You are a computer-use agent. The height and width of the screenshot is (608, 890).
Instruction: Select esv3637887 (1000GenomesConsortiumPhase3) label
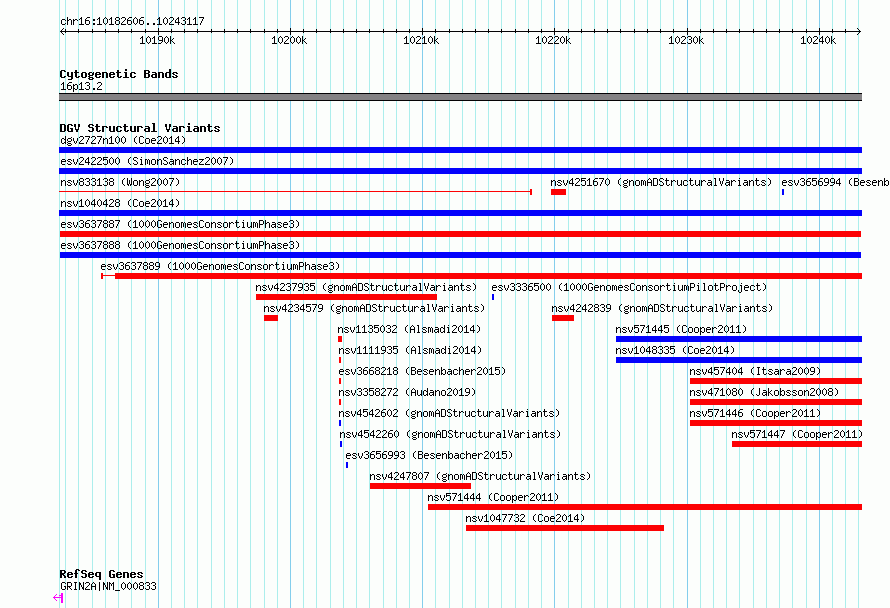tap(180, 224)
